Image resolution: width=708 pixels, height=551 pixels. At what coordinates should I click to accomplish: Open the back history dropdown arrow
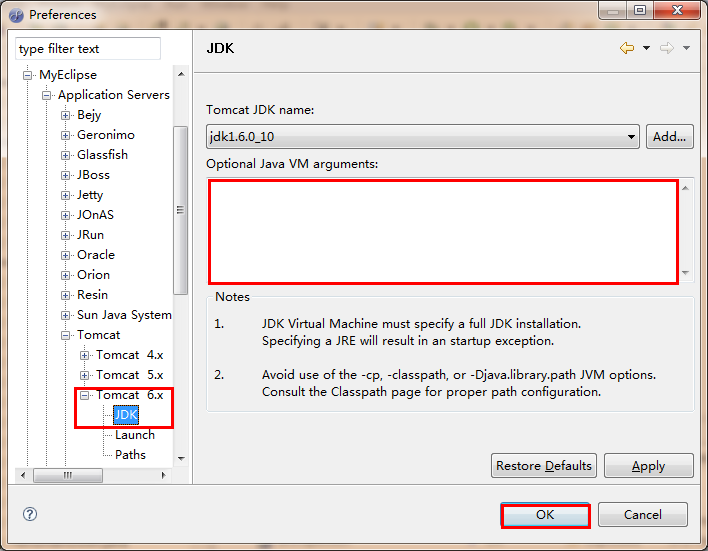point(647,48)
